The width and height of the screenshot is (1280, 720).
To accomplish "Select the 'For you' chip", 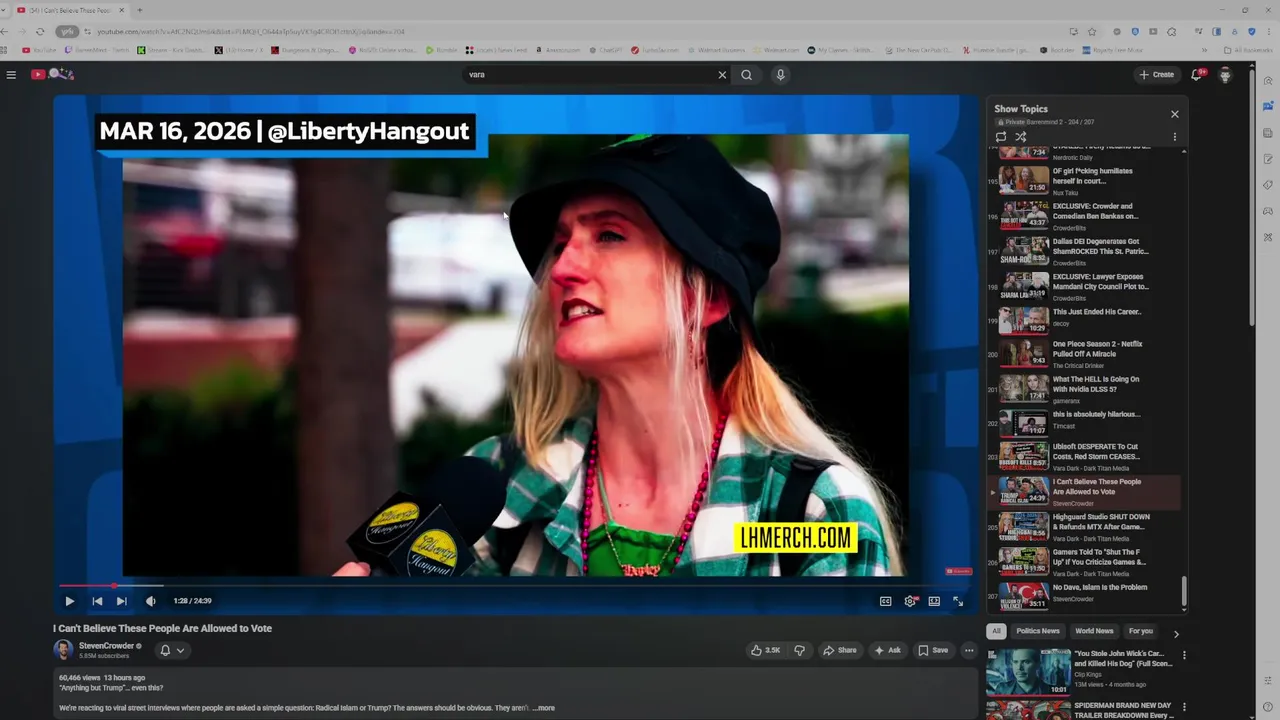I will [x=1141, y=631].
